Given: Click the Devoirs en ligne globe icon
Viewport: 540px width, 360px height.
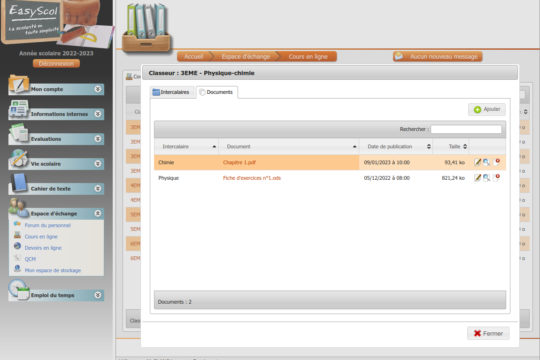Looking at the screenshot, I should click(17, 247).
